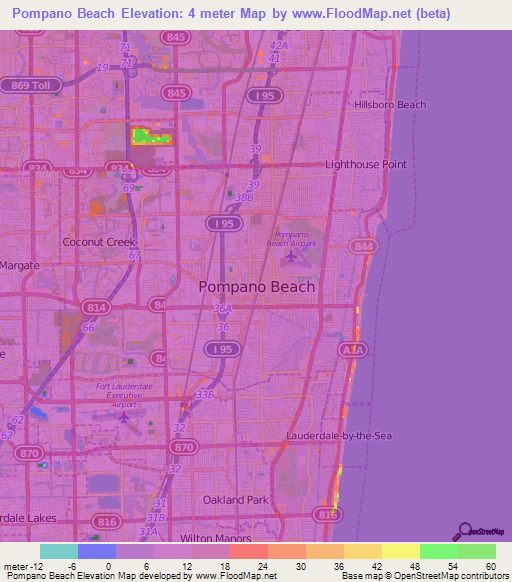Click exit number 67

[x=134, y=255]
